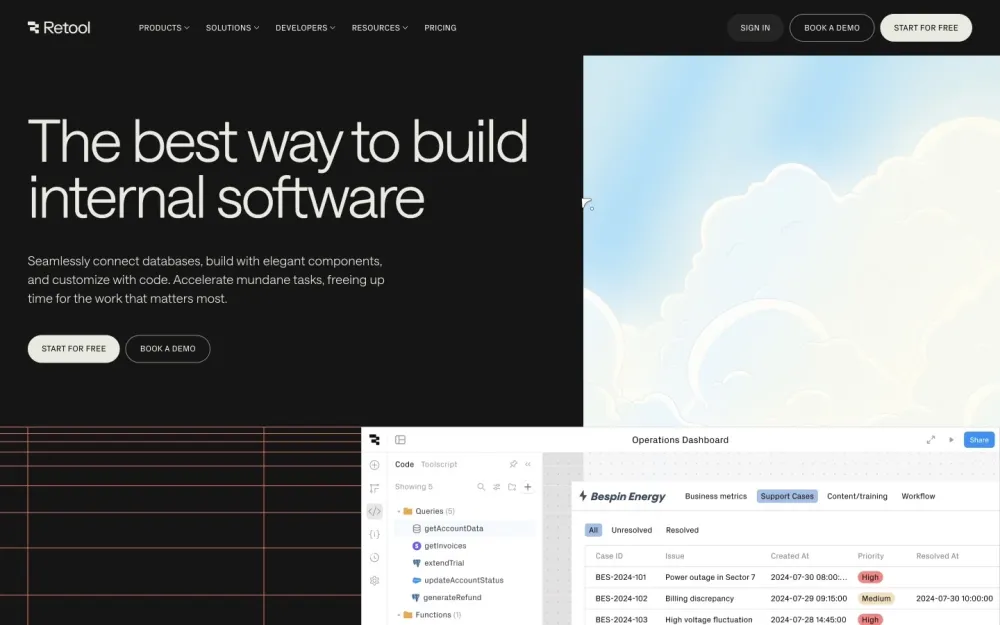This screenshot has width=1000, height=625.
Task: Click the add component plus icon in sidebar
Action: pos(374,465)
